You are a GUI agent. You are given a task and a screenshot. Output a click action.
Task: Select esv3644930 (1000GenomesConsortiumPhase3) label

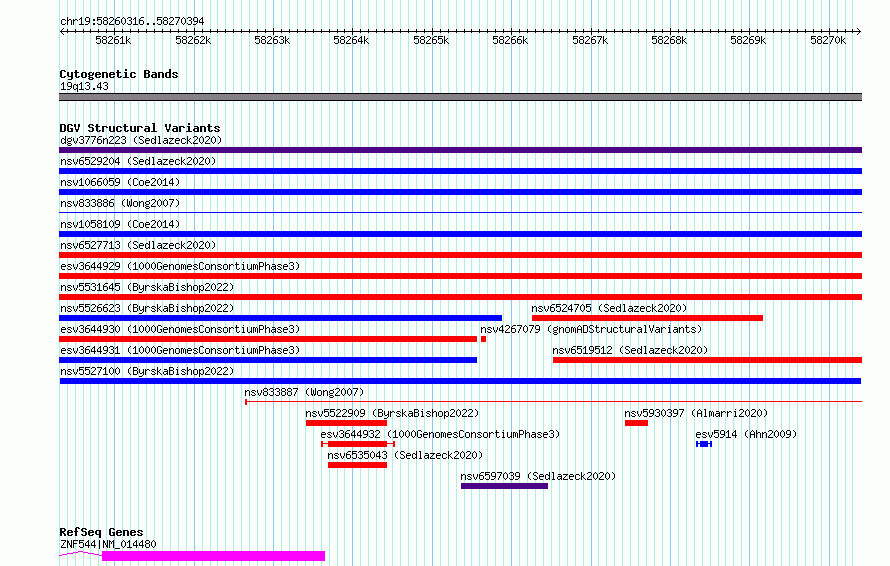[180, 329]
